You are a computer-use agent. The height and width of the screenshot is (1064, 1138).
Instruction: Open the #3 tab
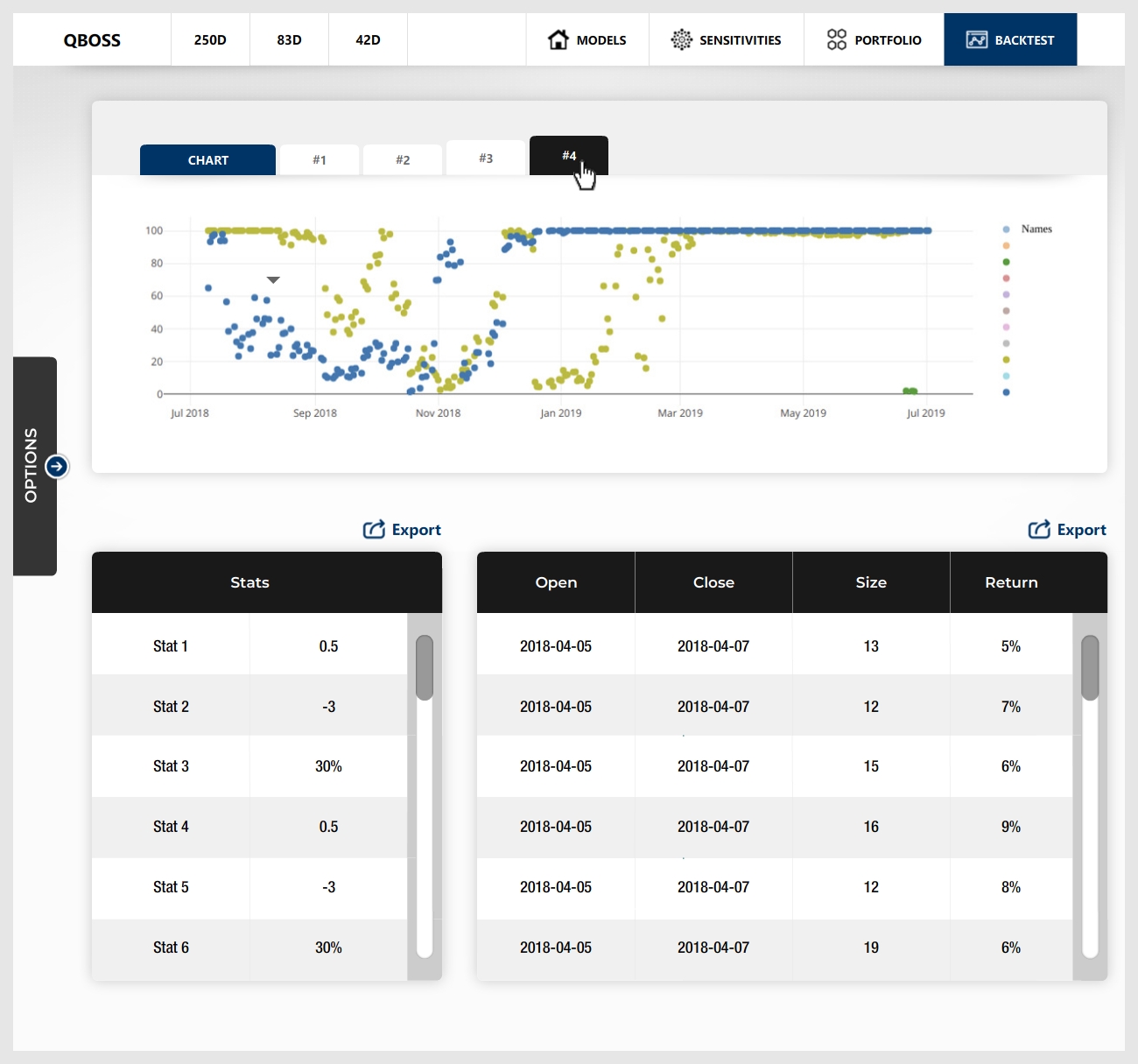pos(486,159)
